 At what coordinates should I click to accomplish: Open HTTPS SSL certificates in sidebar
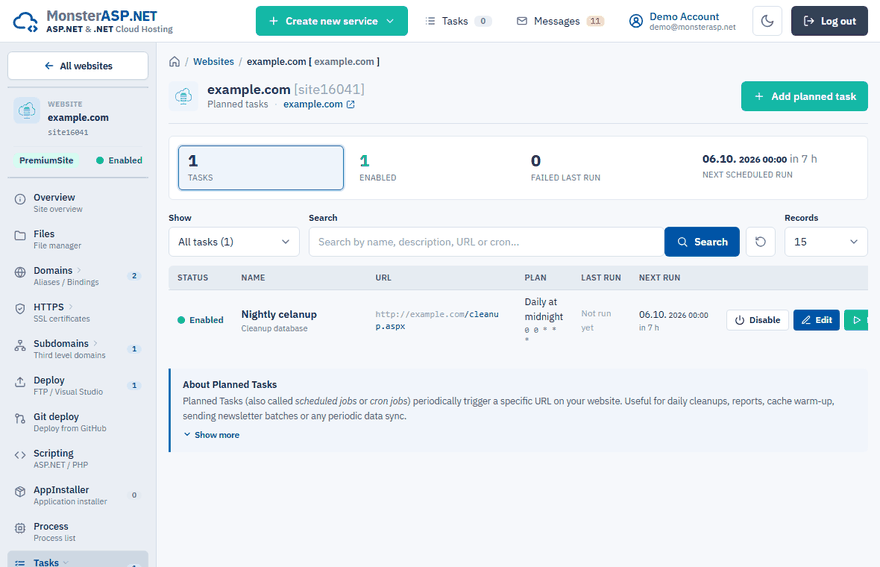(x=78, y=312)
